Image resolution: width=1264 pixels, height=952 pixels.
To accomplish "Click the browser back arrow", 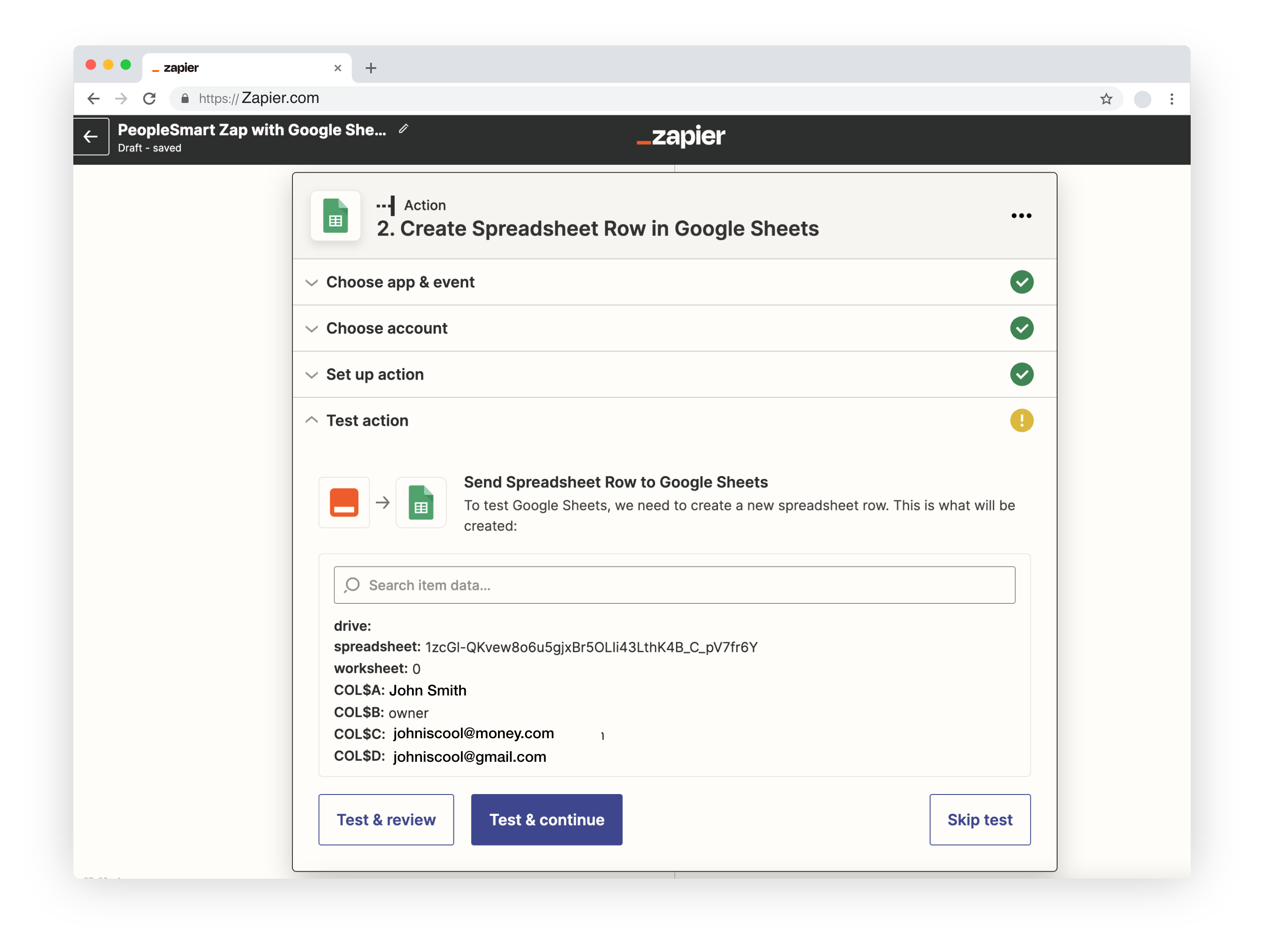I will 93,99.
